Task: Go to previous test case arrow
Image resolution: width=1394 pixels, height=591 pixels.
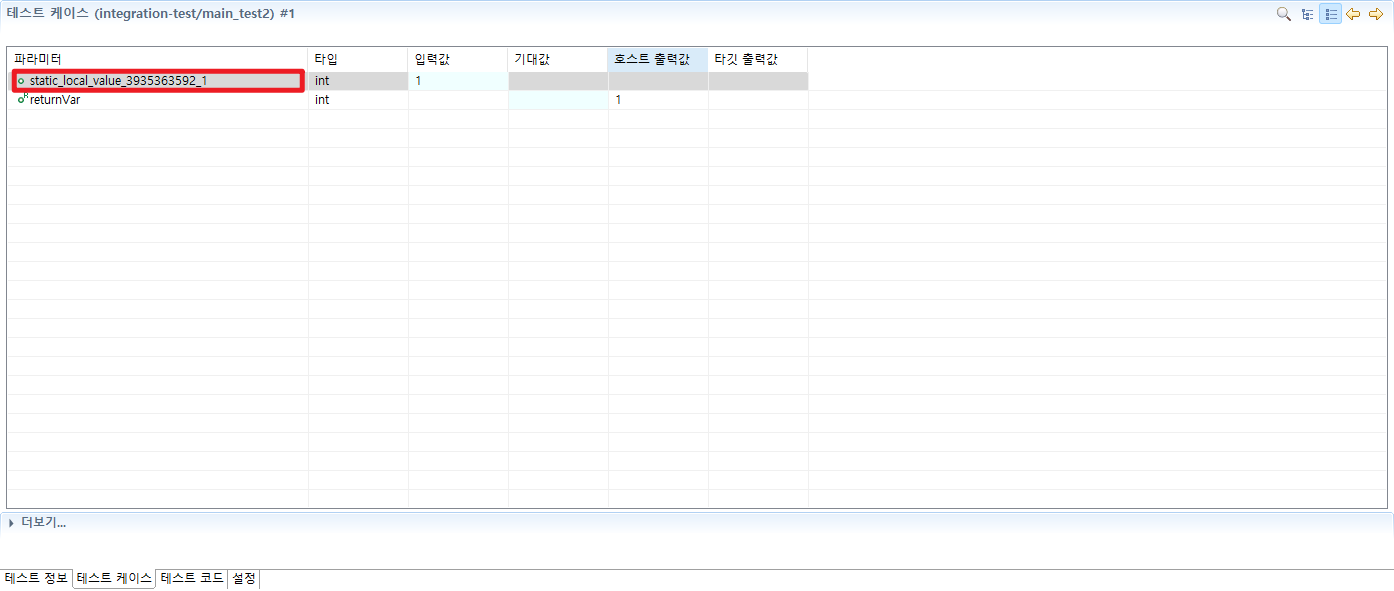Action: click(x=1353, y=14)
